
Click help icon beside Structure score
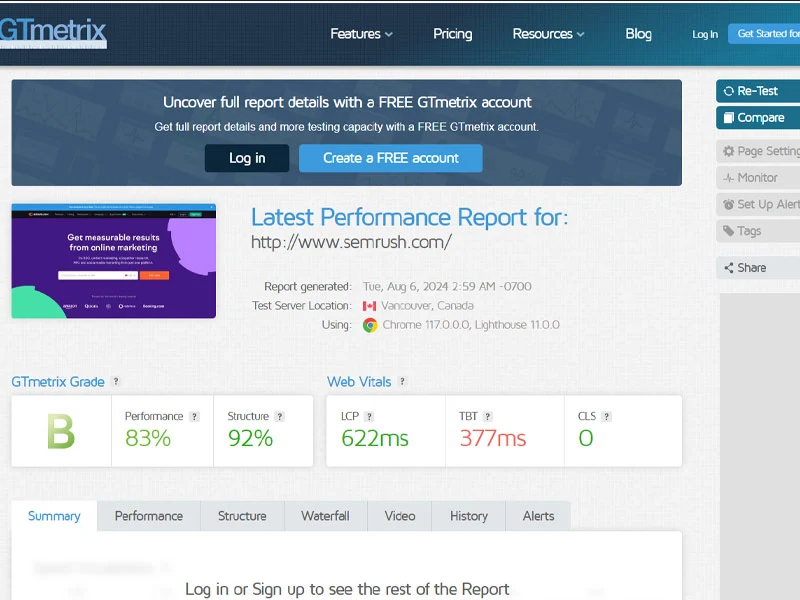[x=280, y=416]
